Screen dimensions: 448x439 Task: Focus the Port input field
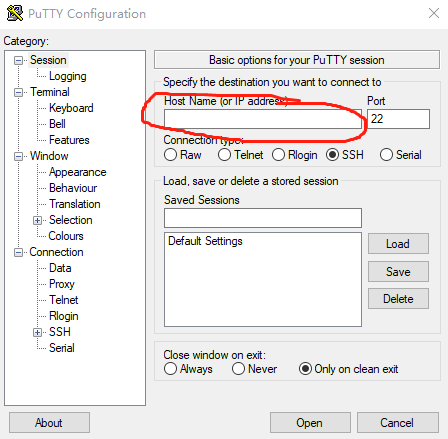point(398,119)
